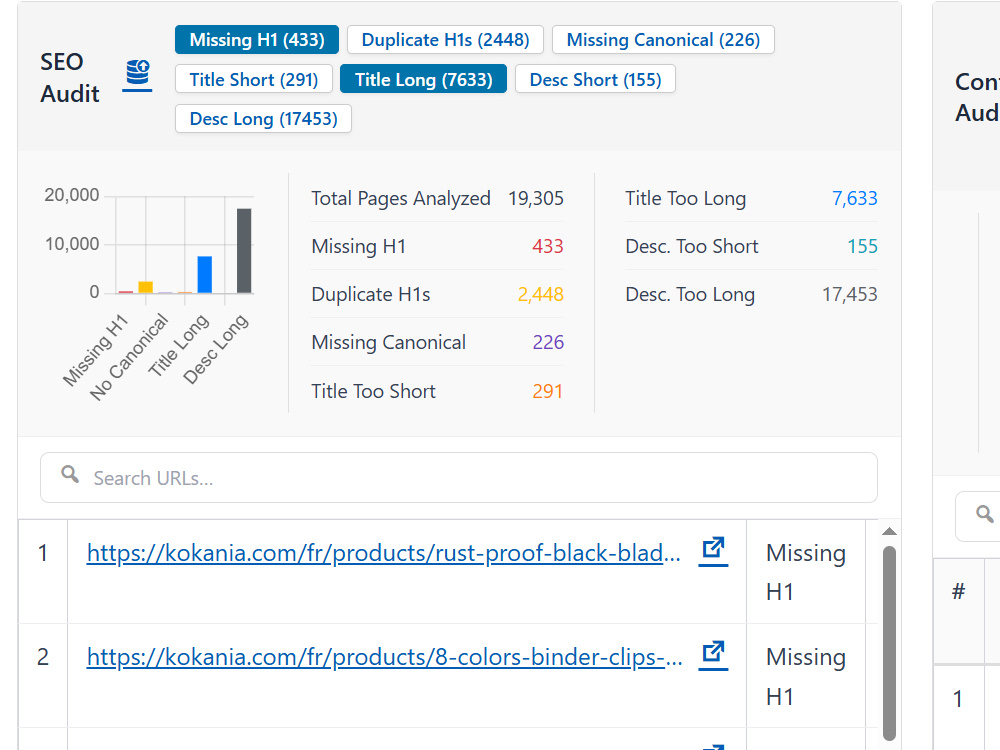This screenshot has width=1000, height=750.
Task: Toggle the Title Short (291) filter
Action: point(254,79)
